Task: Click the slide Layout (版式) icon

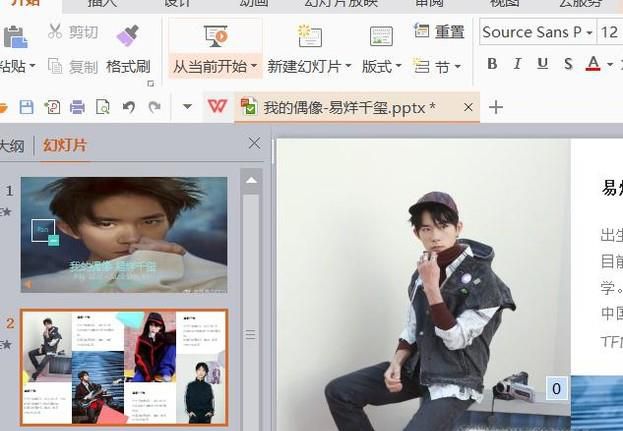Action: [x=381, y=36]
